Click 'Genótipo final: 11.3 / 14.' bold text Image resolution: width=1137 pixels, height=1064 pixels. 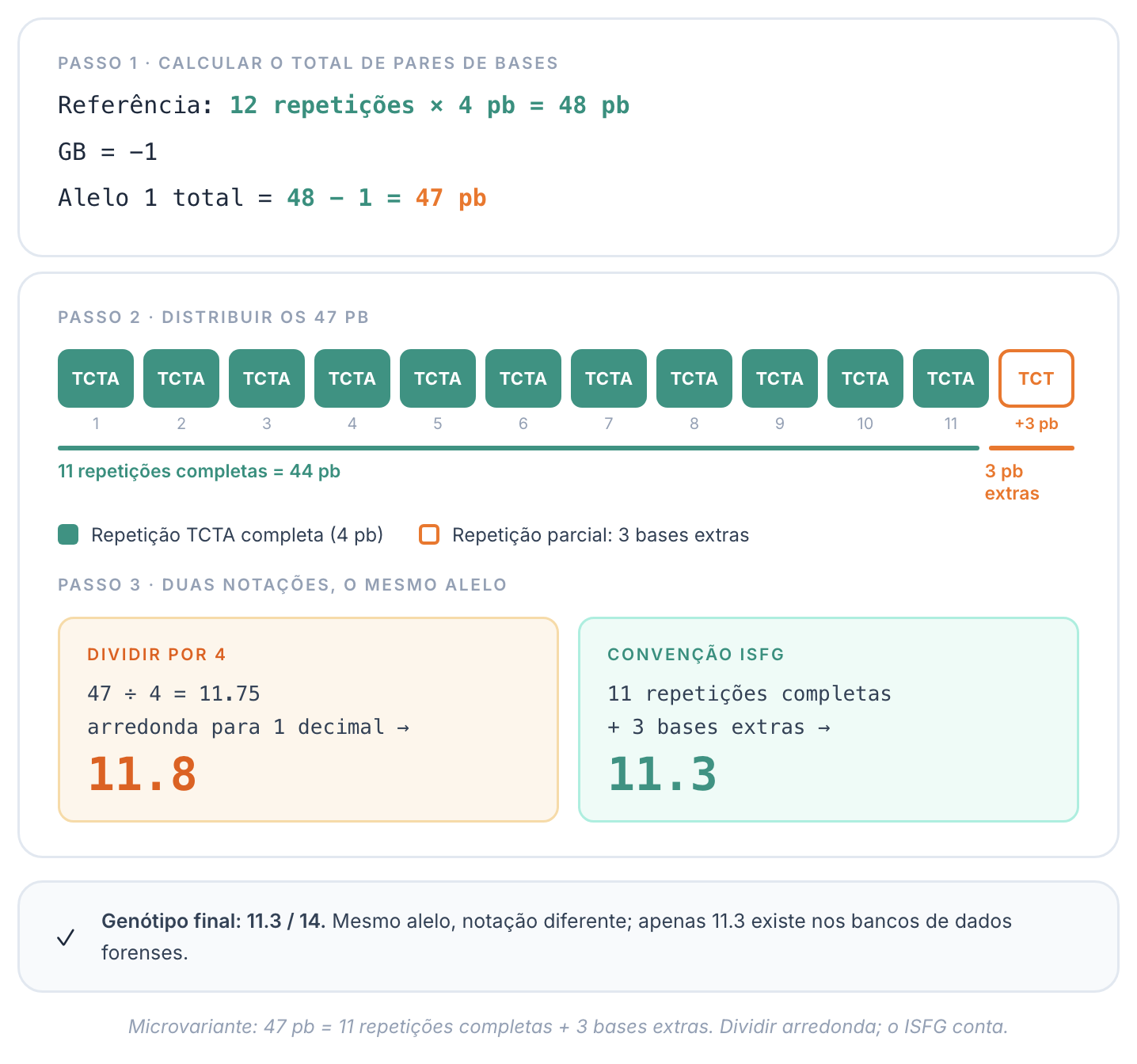click(x=214, y=921)
